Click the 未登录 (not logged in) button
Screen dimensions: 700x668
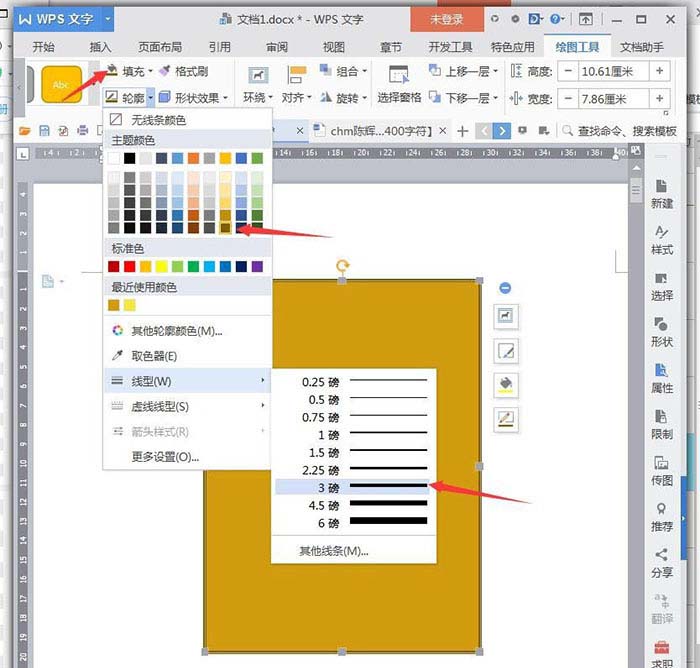tap(447, 19)
